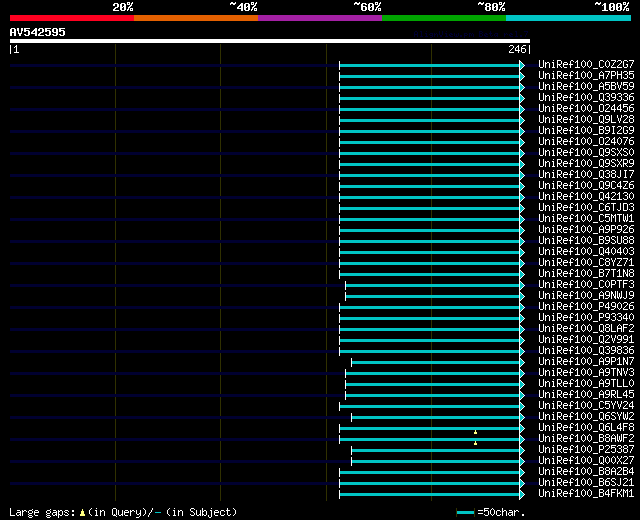The image size is (640, 520).
Task: Pick the UniRef100_A9NWJ9 label
Action: (x=586, y=296)
